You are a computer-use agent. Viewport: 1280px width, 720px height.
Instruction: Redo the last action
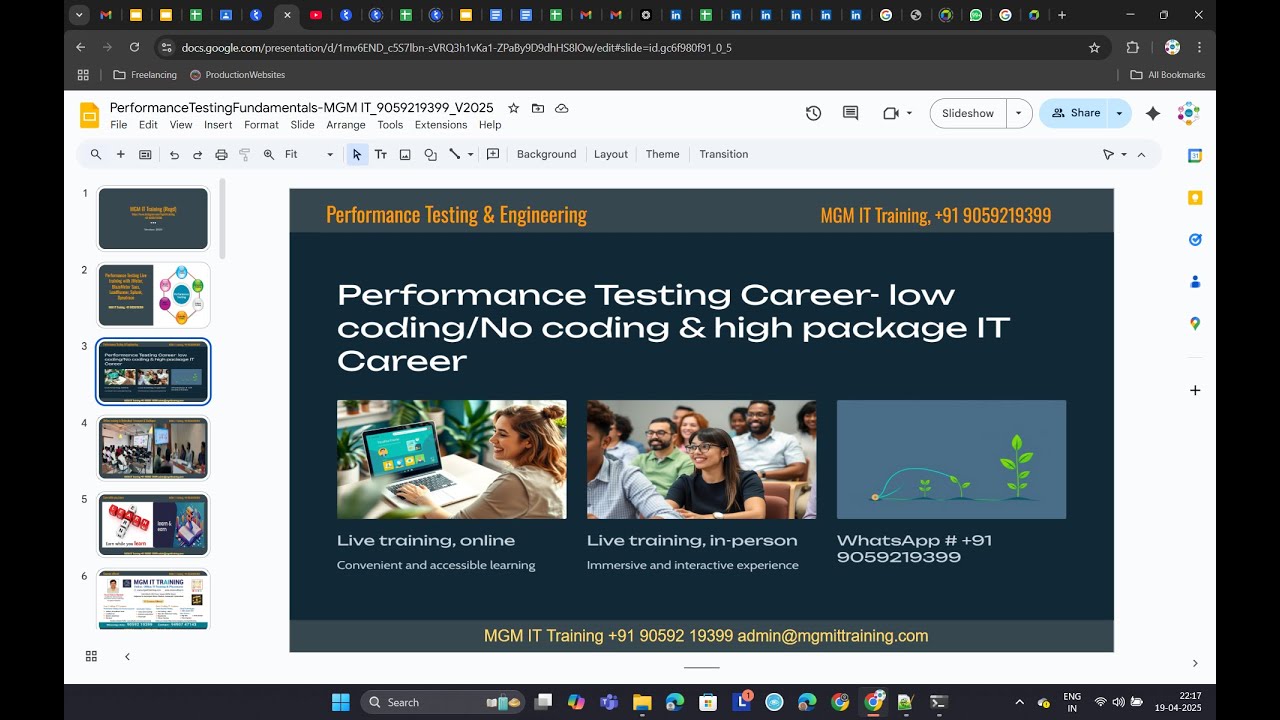click(197, 154)
